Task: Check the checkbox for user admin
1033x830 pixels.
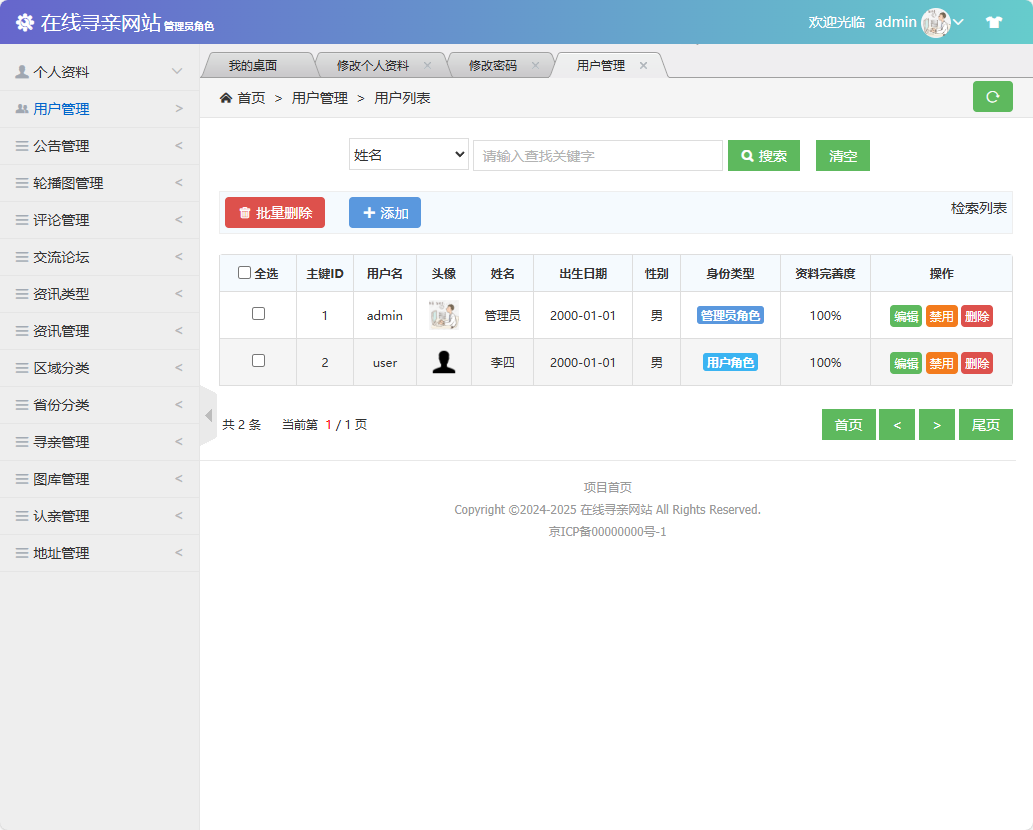Action: 258,314
